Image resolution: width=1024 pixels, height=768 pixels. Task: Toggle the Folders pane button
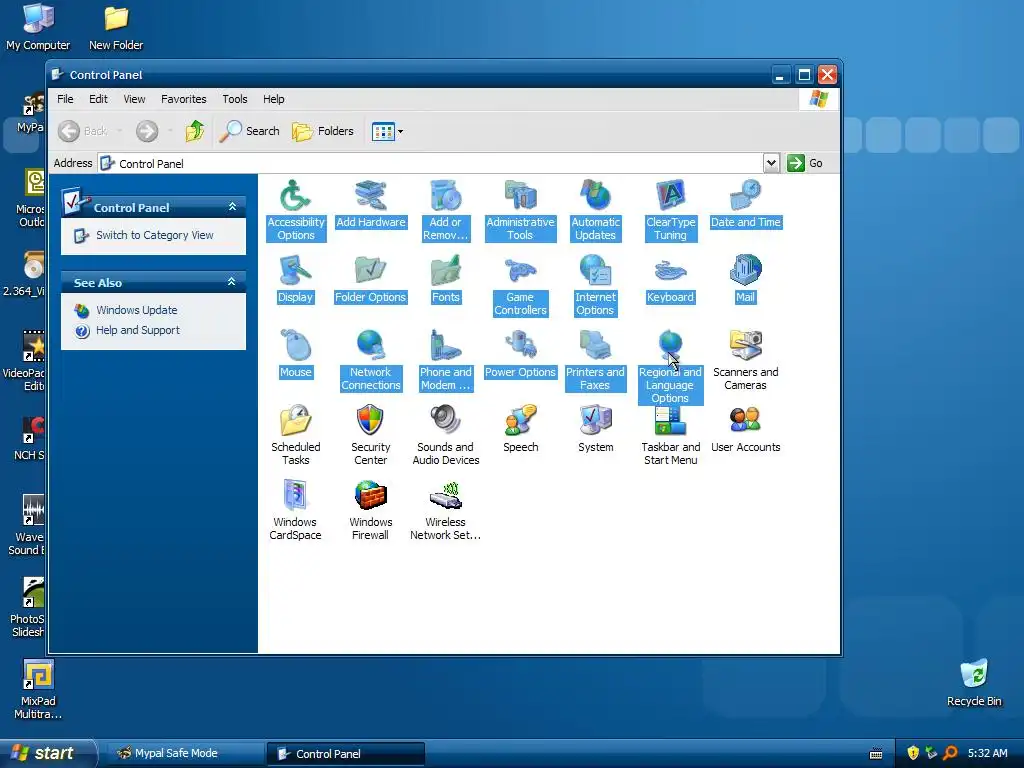[x=323, y=131]
